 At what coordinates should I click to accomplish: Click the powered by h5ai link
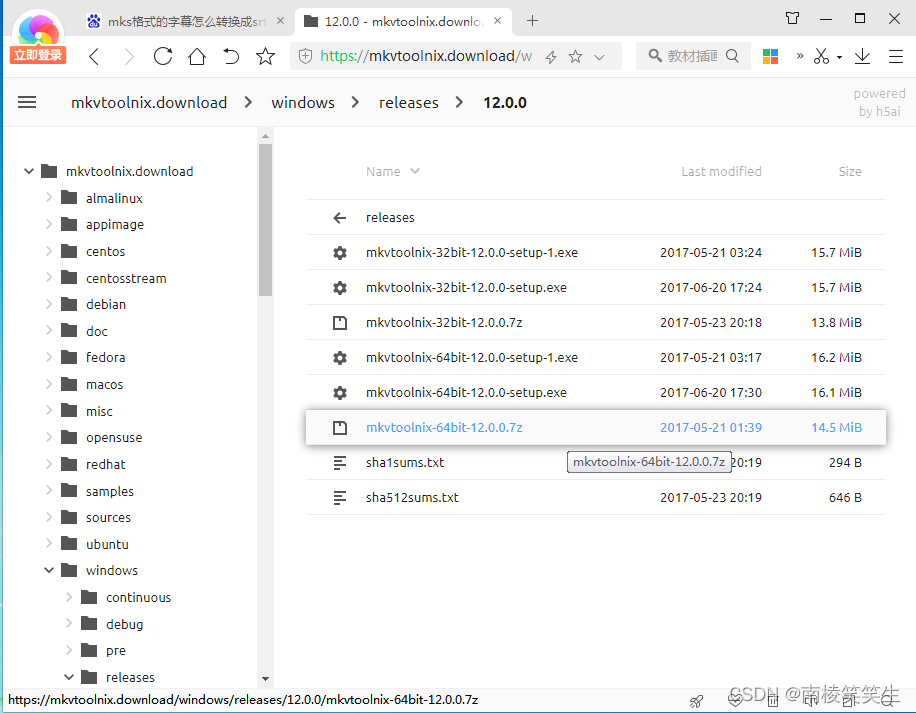click(x=879, y=102)
